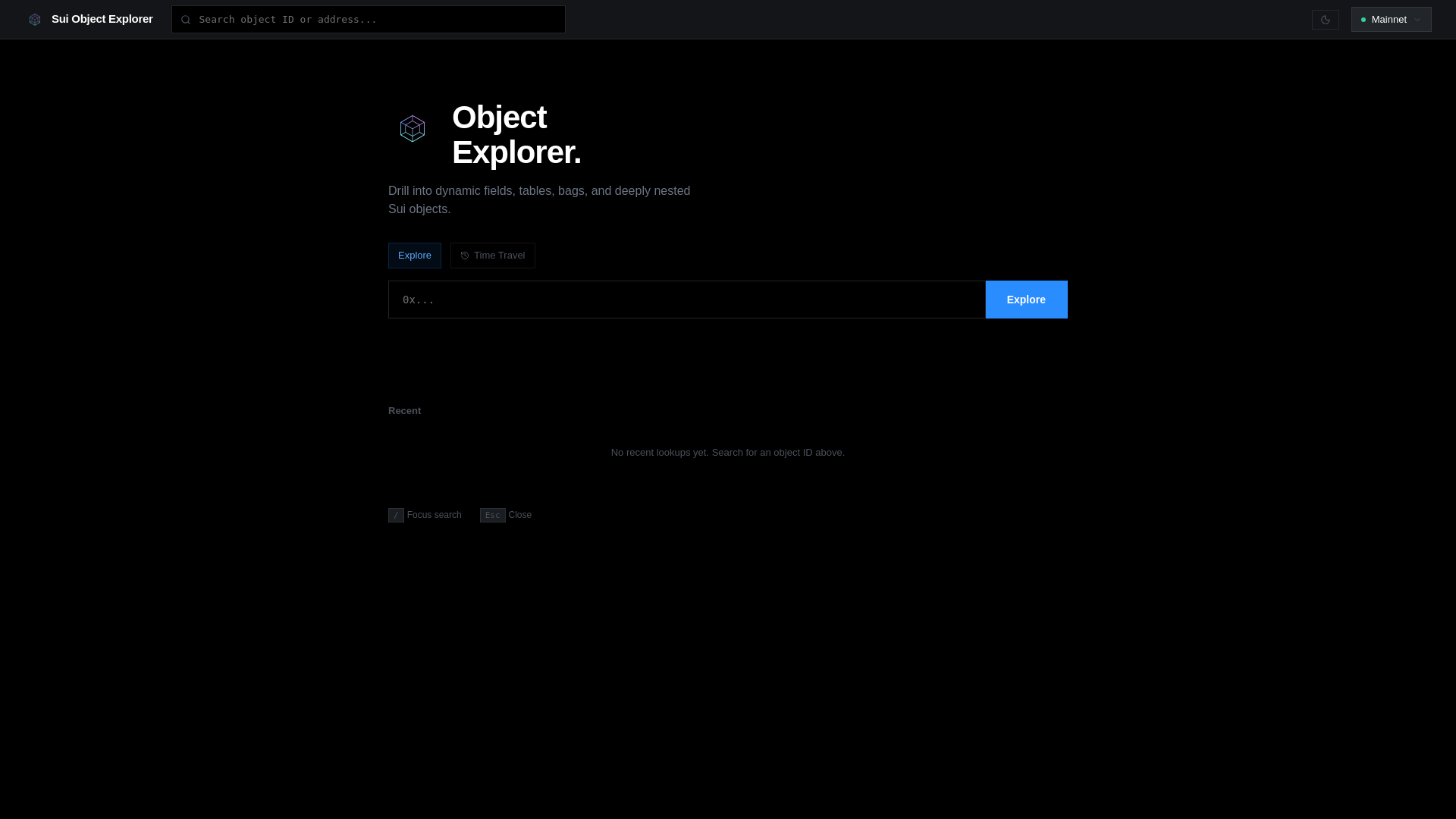
Task: Click the slash key Focus search hint
Action: pos(425,515)
